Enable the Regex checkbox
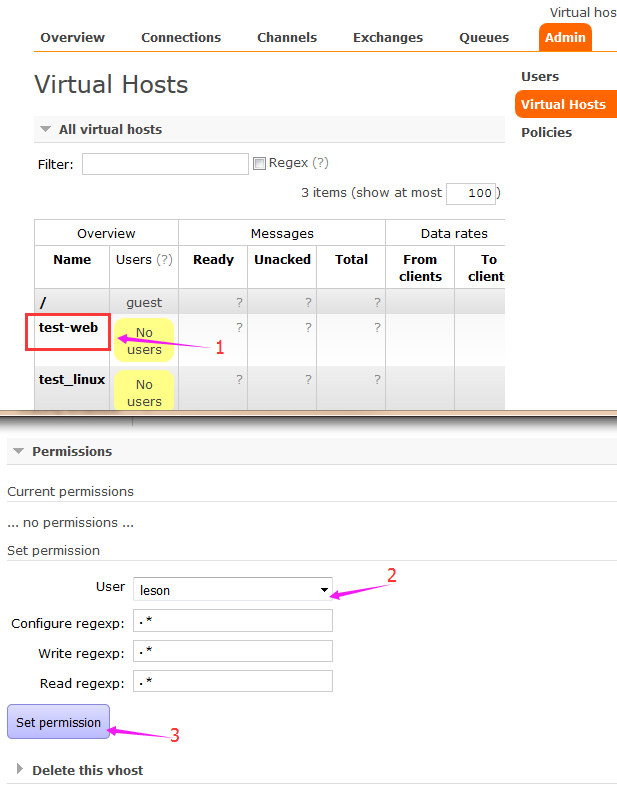 tap(259, 163)
